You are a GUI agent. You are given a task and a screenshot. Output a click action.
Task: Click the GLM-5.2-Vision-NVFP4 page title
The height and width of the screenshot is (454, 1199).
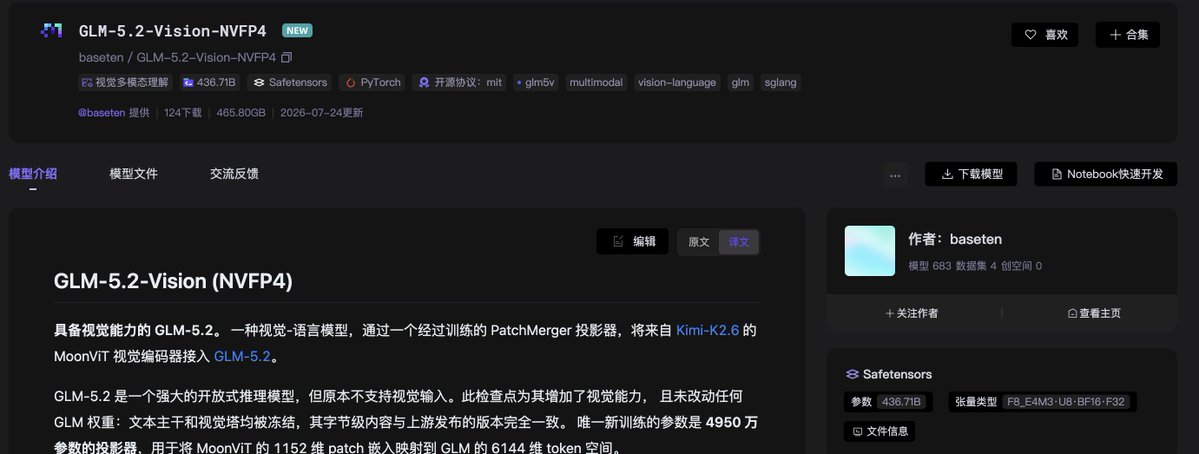(x=172, y=31)
